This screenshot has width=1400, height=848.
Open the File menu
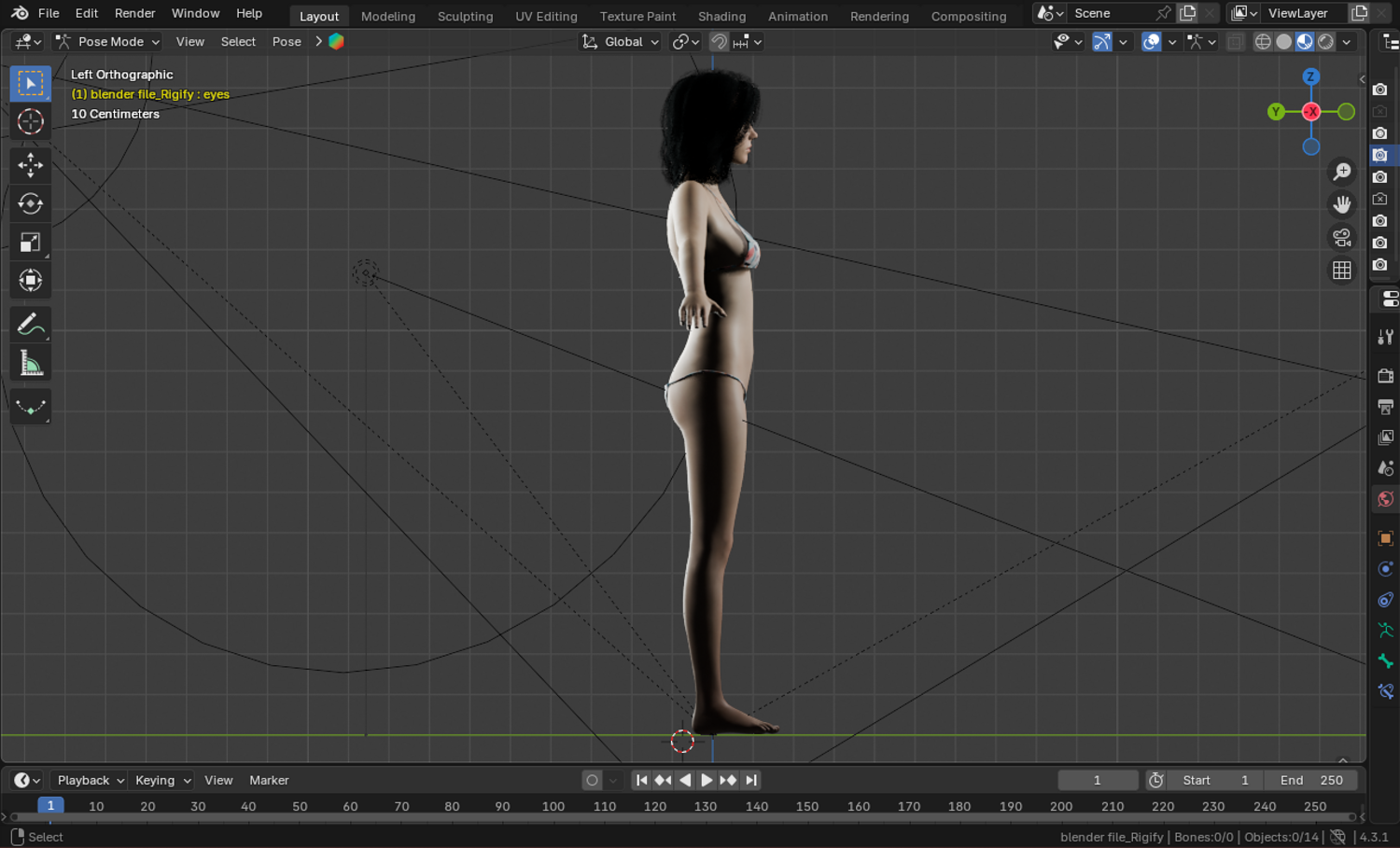tap(49, 13)
